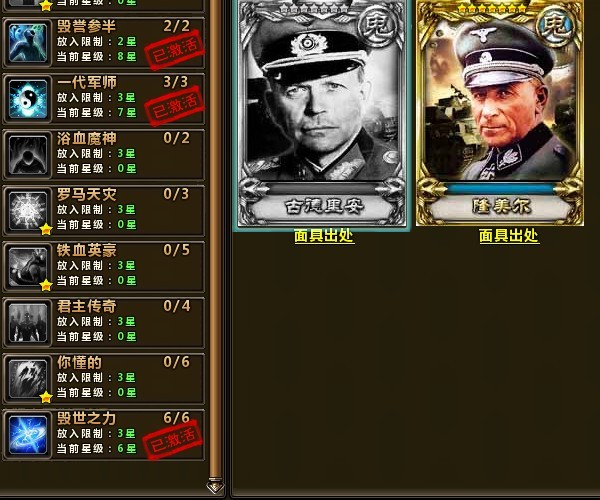Image resolution: width=600 pixels, height=500 pixels.
Task: Click the scrollbar down arrow
Action: 215,486
